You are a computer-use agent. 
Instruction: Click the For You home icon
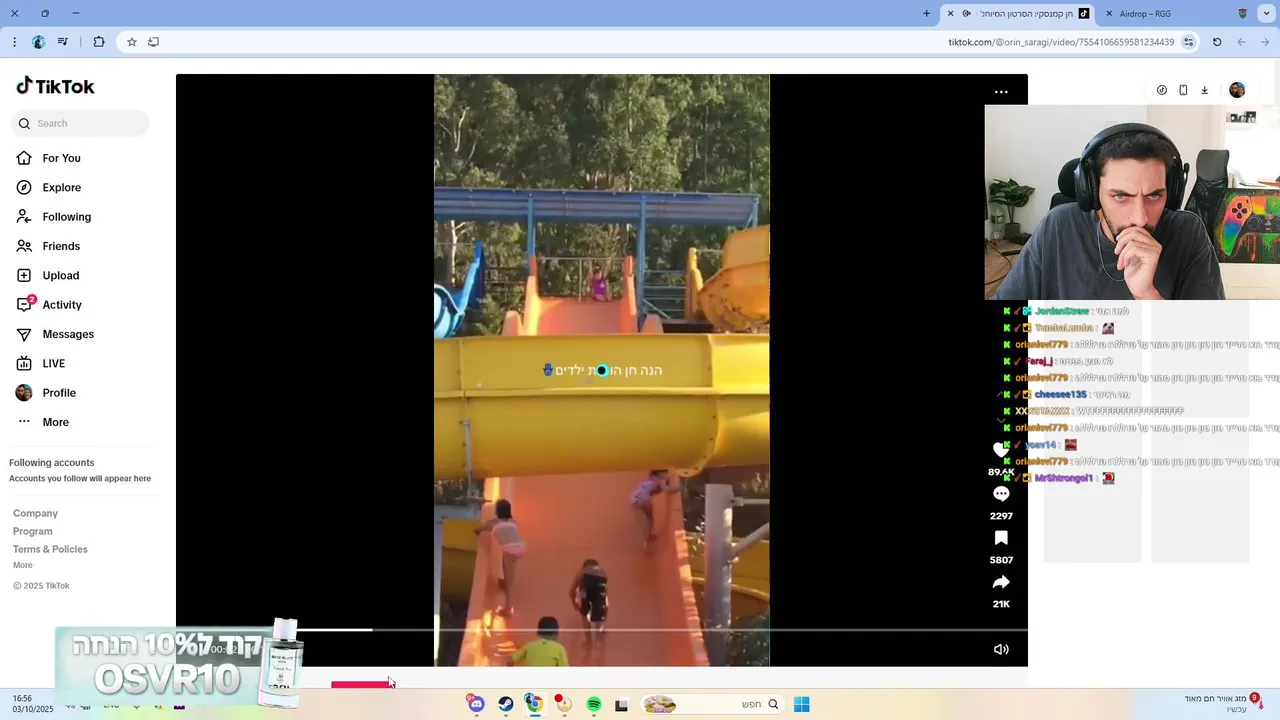pos(24,158)
